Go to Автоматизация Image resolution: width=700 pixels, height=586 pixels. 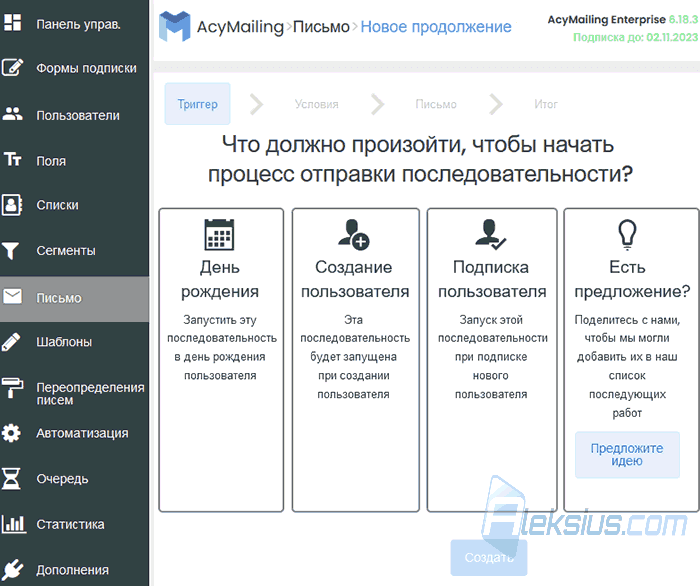pyautogui.click(x=83, y=433)
